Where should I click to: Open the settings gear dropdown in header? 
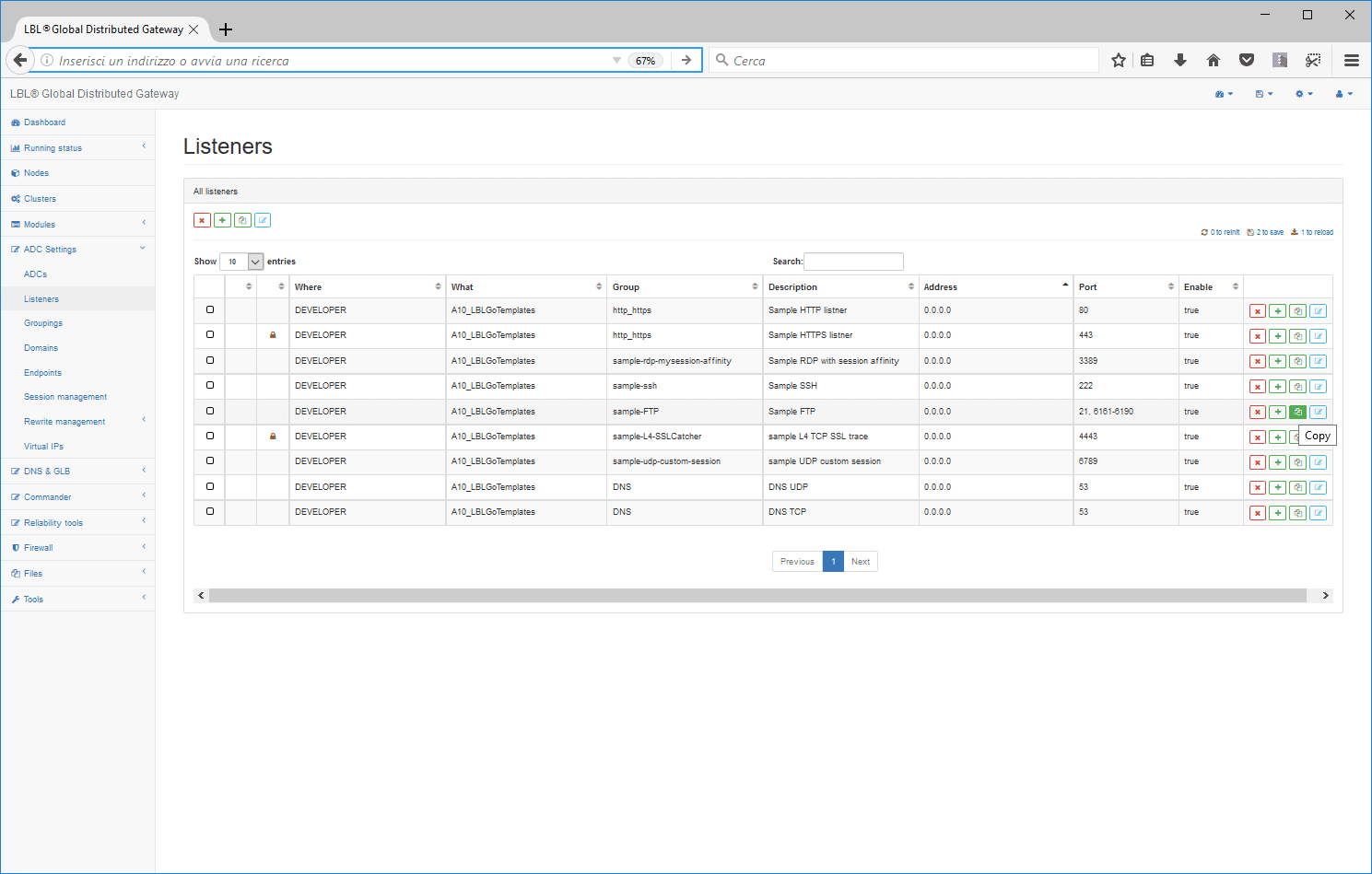(x=1304, y=94)
